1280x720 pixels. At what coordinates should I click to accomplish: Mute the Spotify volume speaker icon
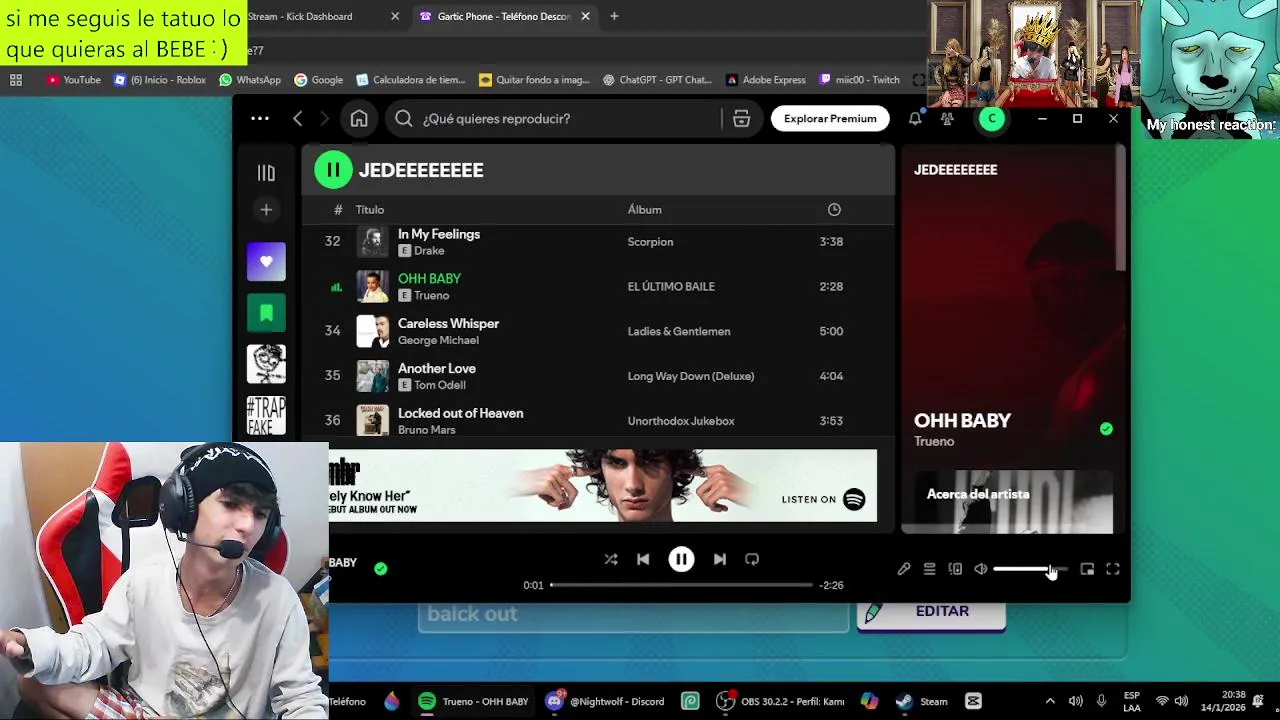[981, 569]
